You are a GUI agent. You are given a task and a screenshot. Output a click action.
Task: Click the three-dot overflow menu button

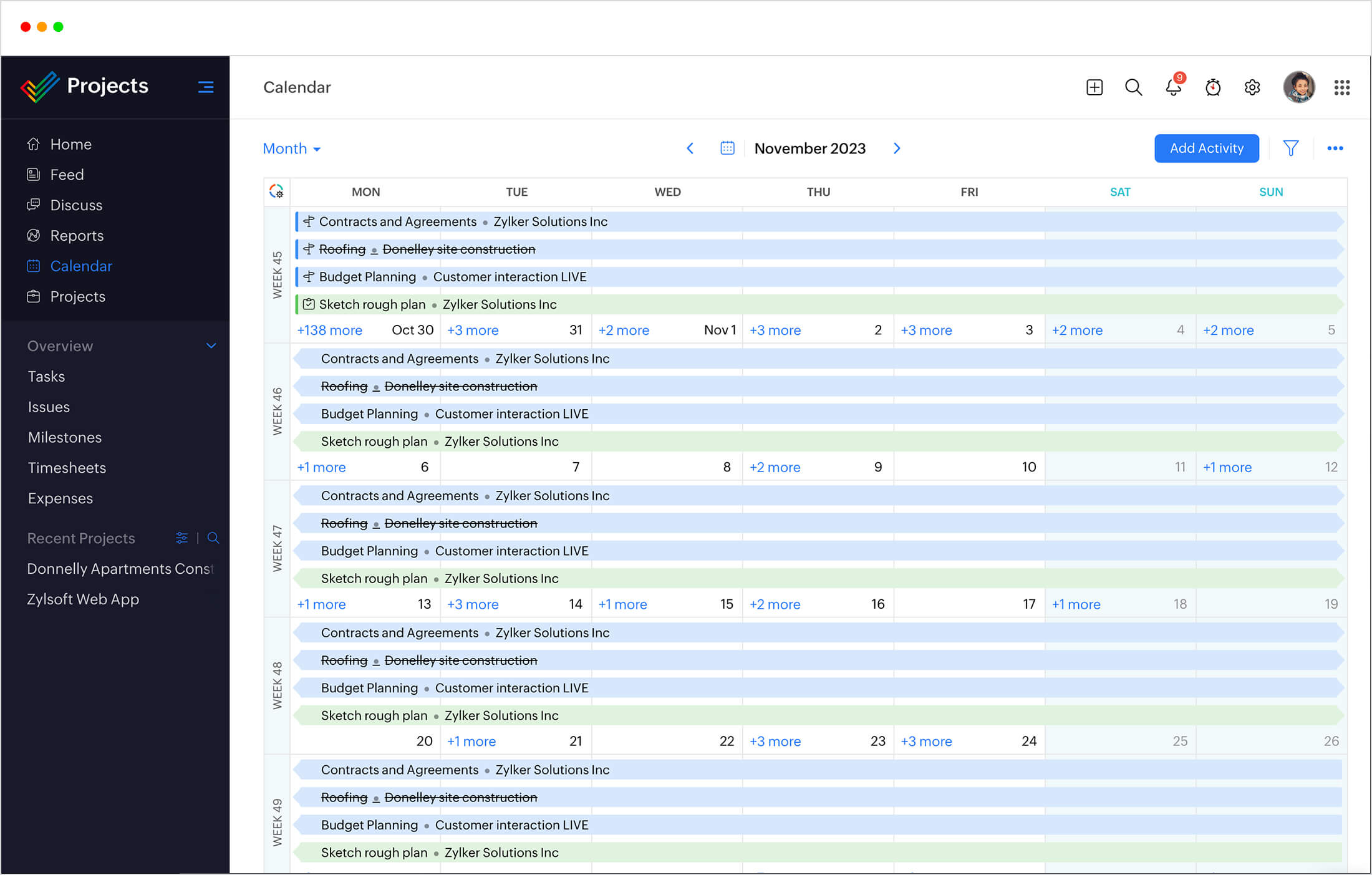(1335, 148)
